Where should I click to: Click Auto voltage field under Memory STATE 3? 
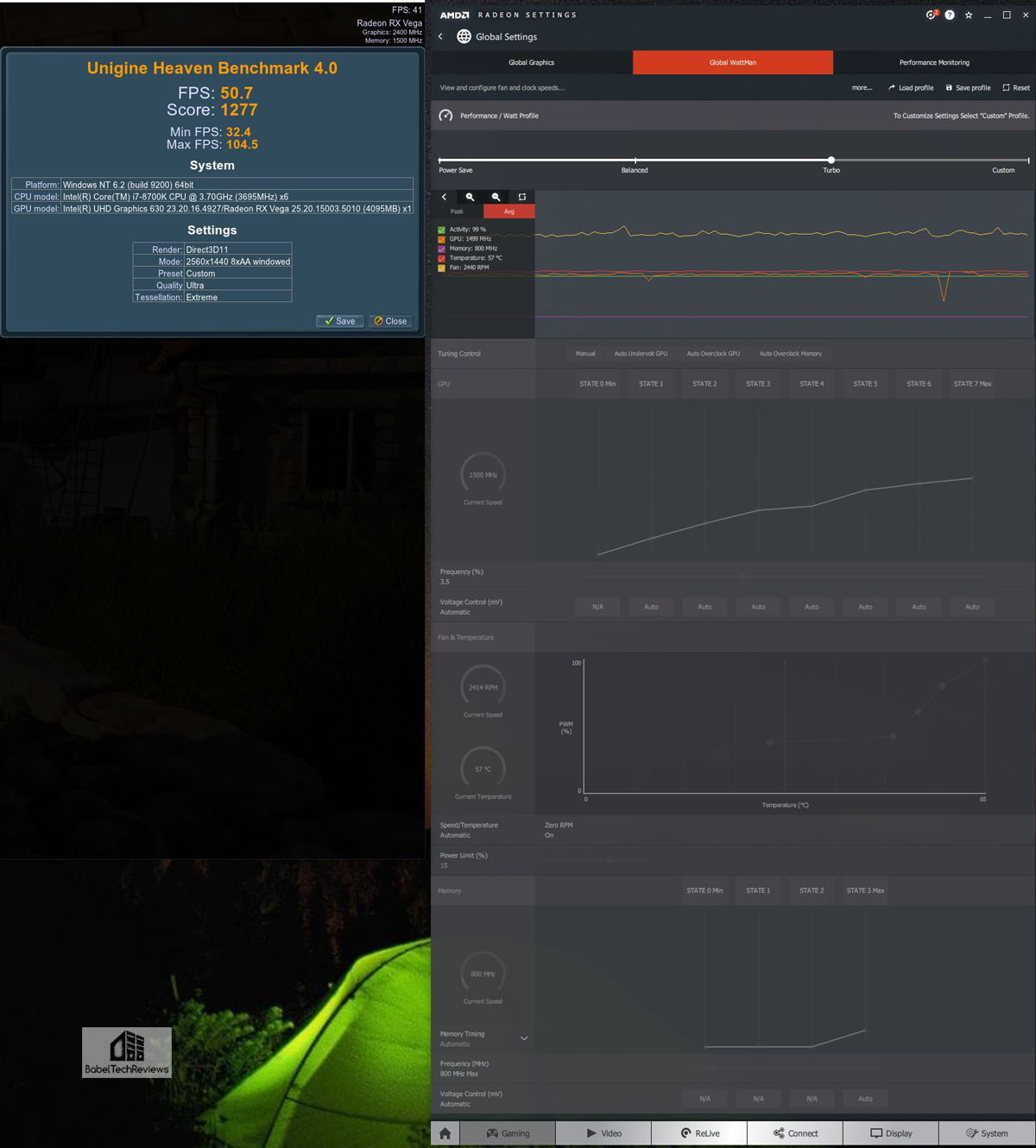point(865,1099)
